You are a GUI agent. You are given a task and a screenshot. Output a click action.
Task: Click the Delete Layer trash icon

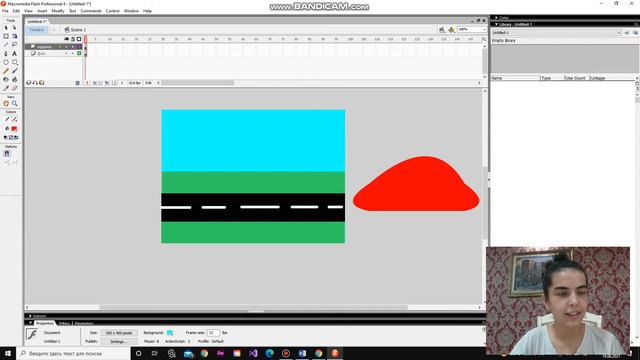(x=77, y=83)
